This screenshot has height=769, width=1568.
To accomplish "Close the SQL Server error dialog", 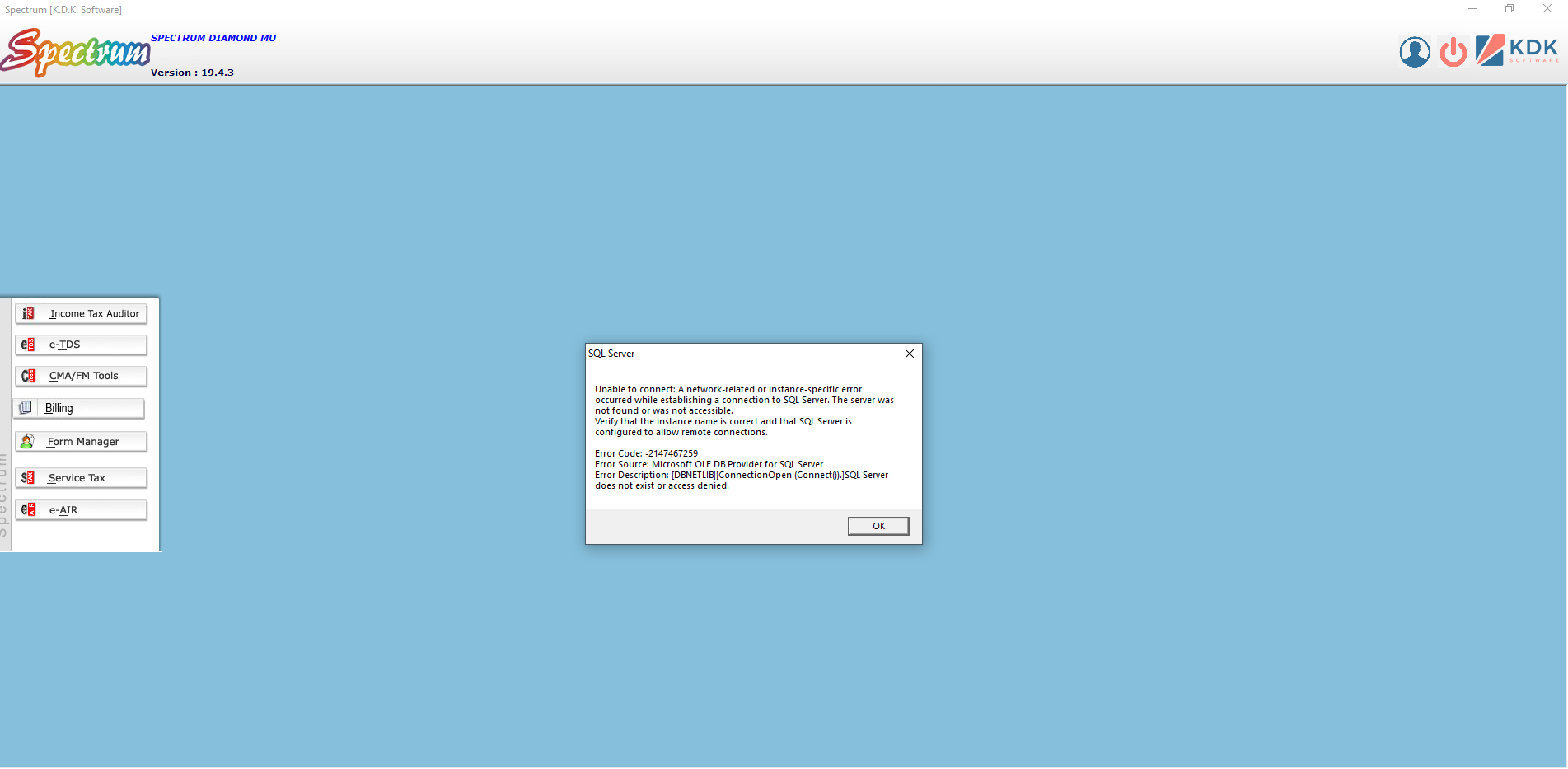I will [910, 354].
